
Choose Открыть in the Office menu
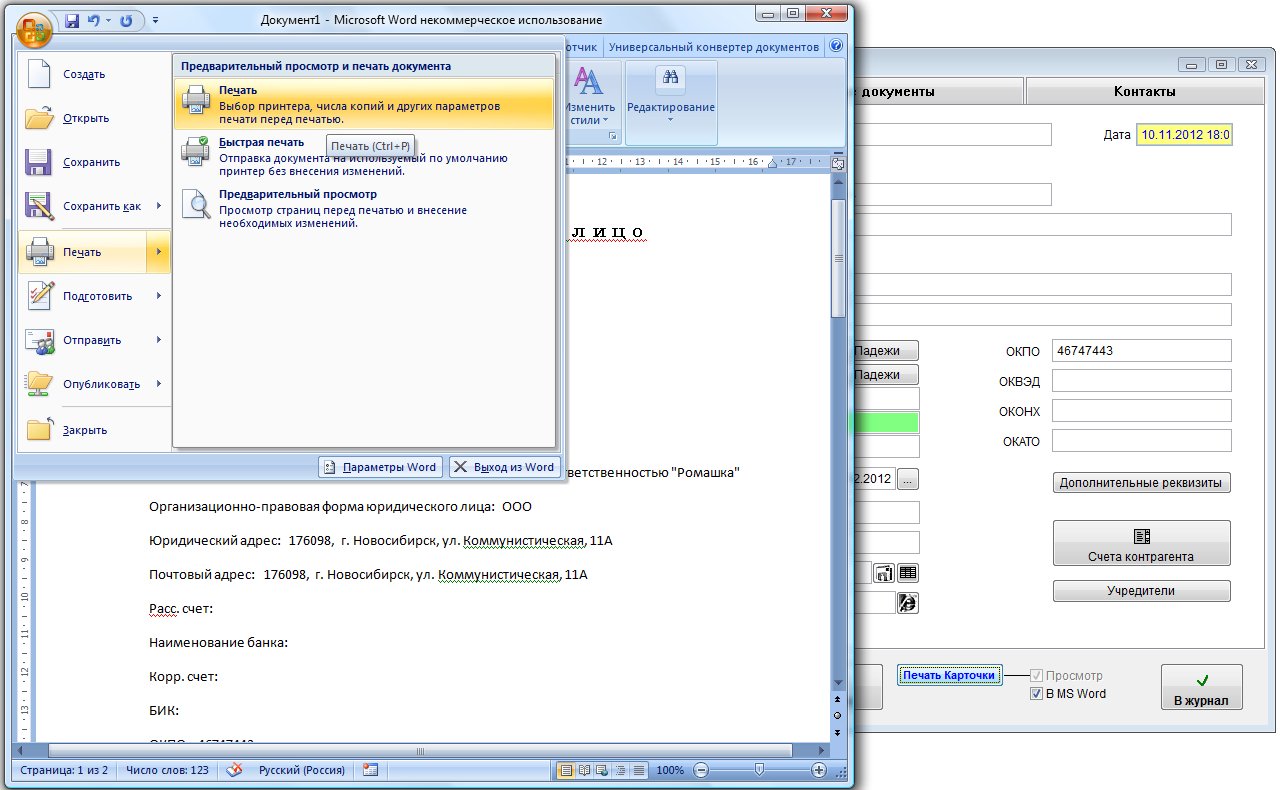click(x=93, y=118)
